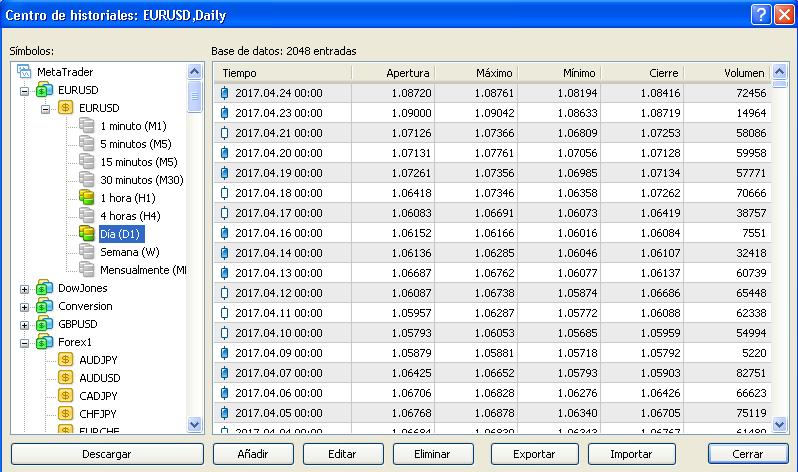Click the MetaTrader root tree icon

(24, 72)
